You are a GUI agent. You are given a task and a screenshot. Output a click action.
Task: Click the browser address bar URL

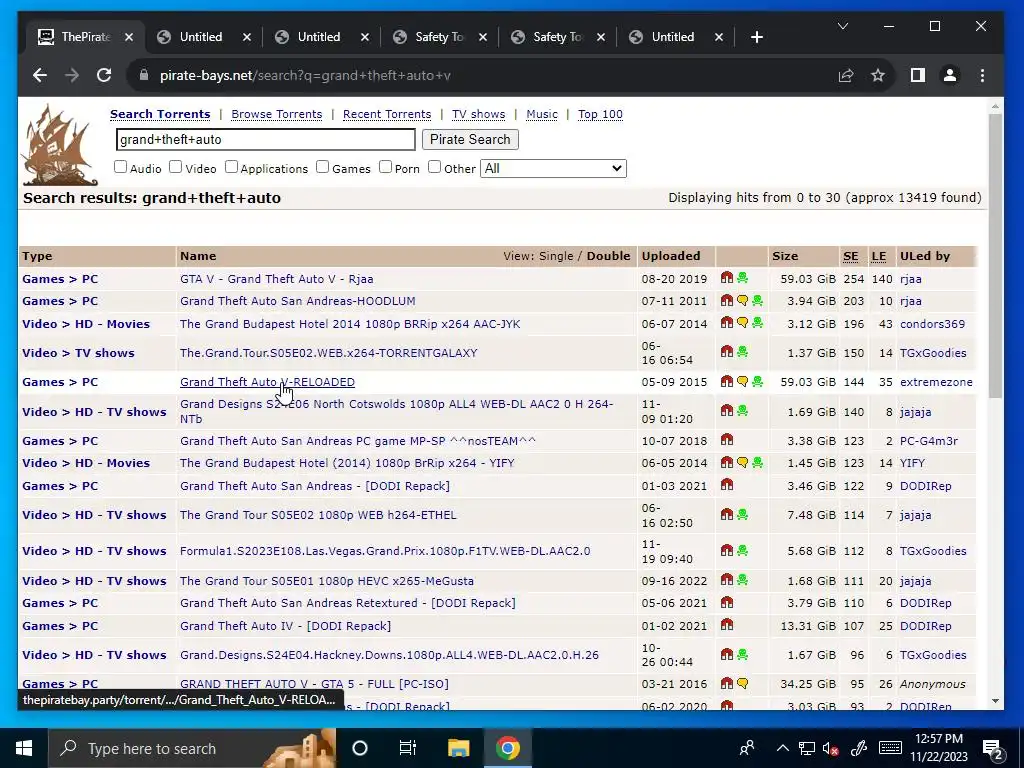305,75
